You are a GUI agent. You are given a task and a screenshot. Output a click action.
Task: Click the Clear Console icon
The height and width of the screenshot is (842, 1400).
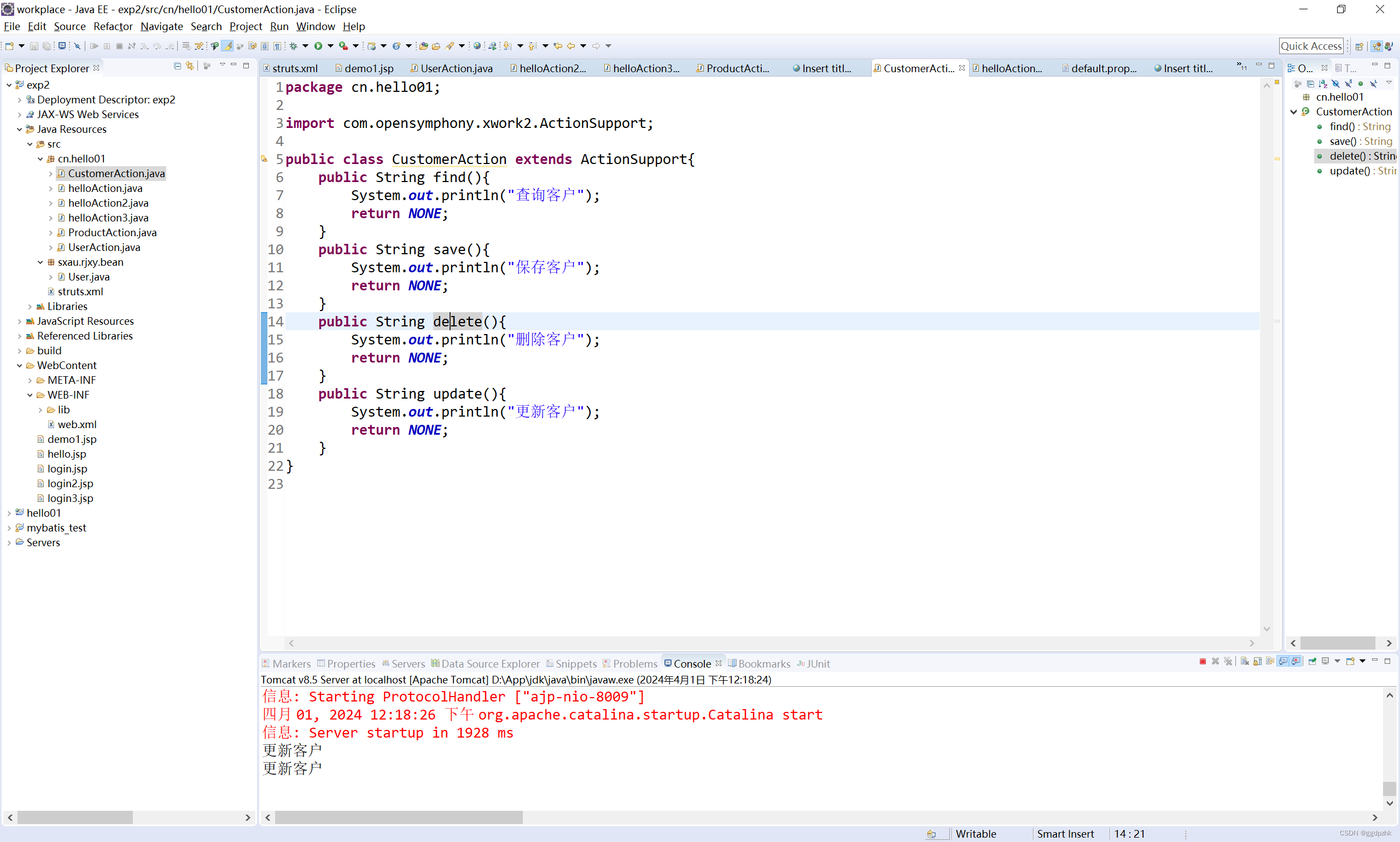pos(1245,662)
